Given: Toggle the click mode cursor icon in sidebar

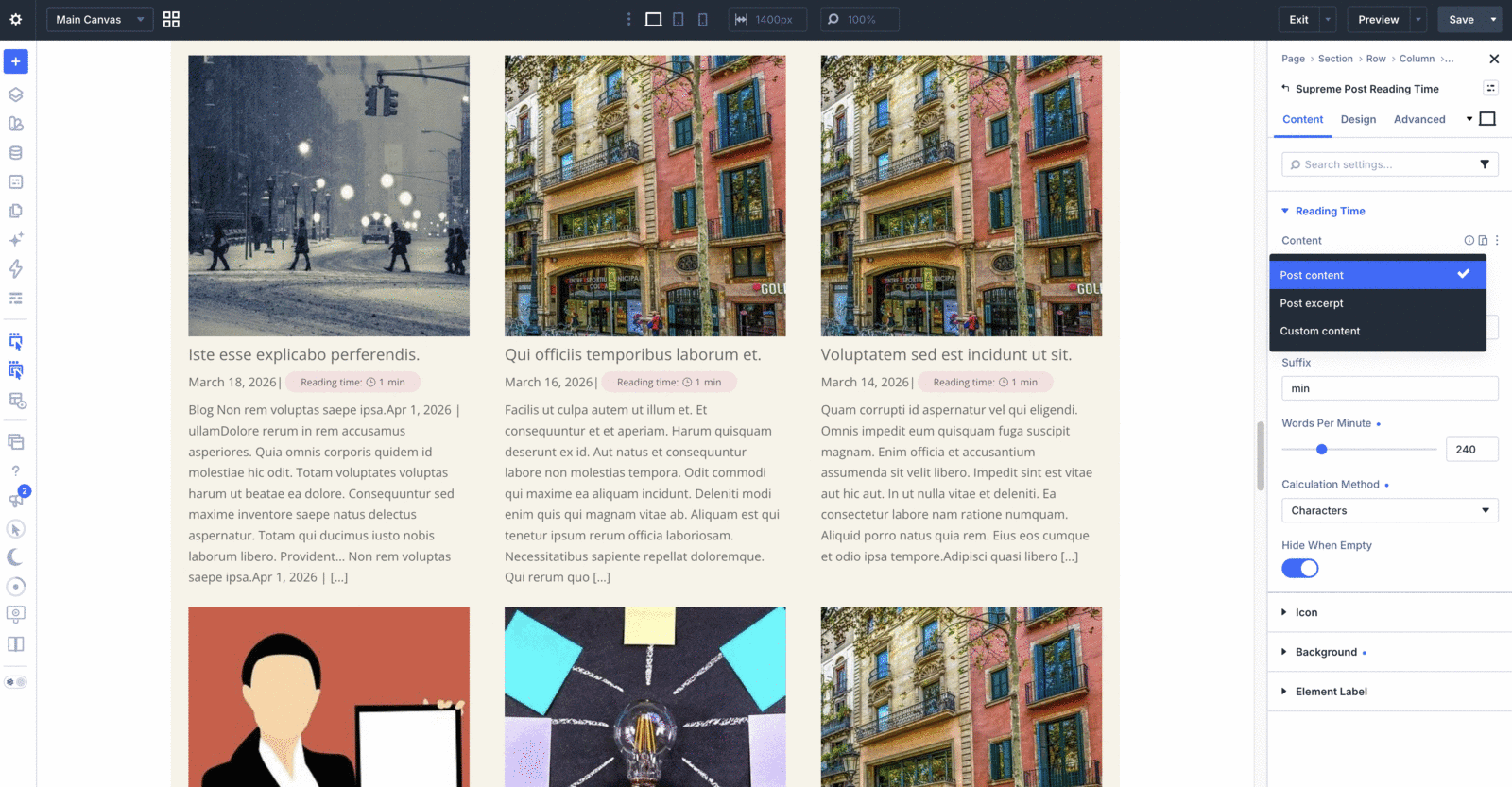Looking at the screenshot, I should (16, 529).
